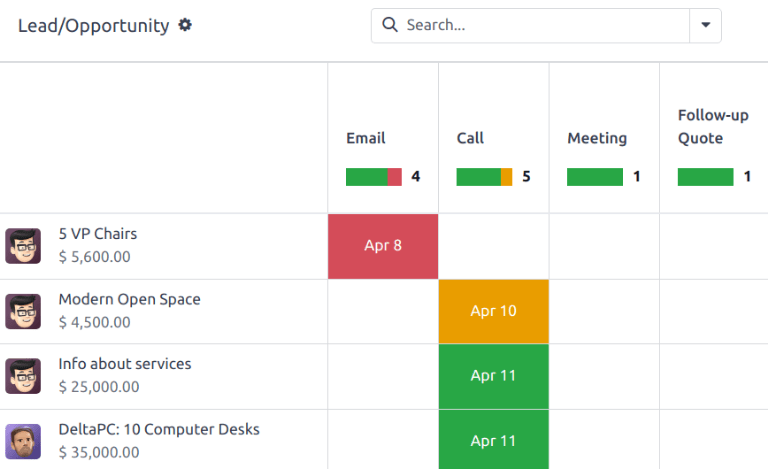
Task: Expand the search options dropdown arrow
Action: pyautogui.click(x=705, y=26)
